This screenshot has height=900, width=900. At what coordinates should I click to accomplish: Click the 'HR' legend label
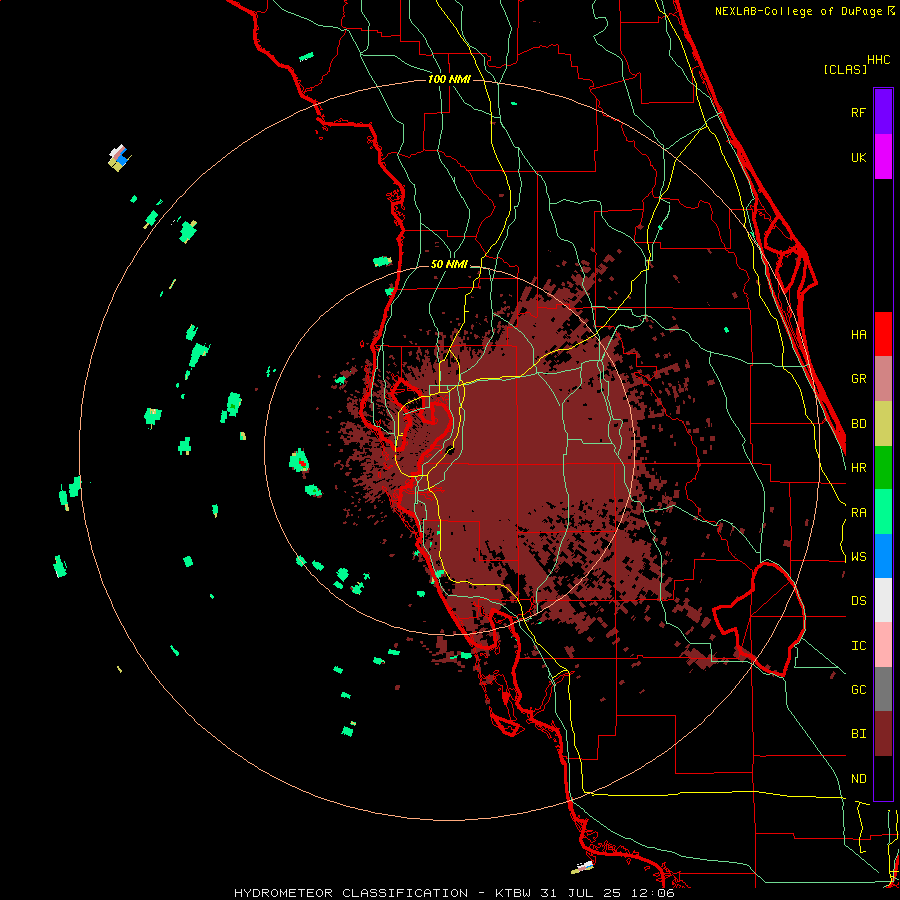(x=858, y=468)
